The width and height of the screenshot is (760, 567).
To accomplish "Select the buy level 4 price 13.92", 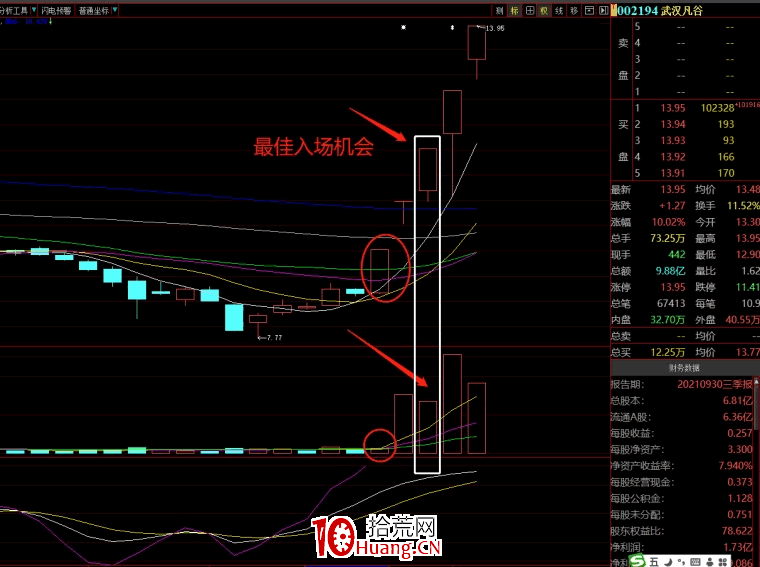I will (x=673, y=157).
